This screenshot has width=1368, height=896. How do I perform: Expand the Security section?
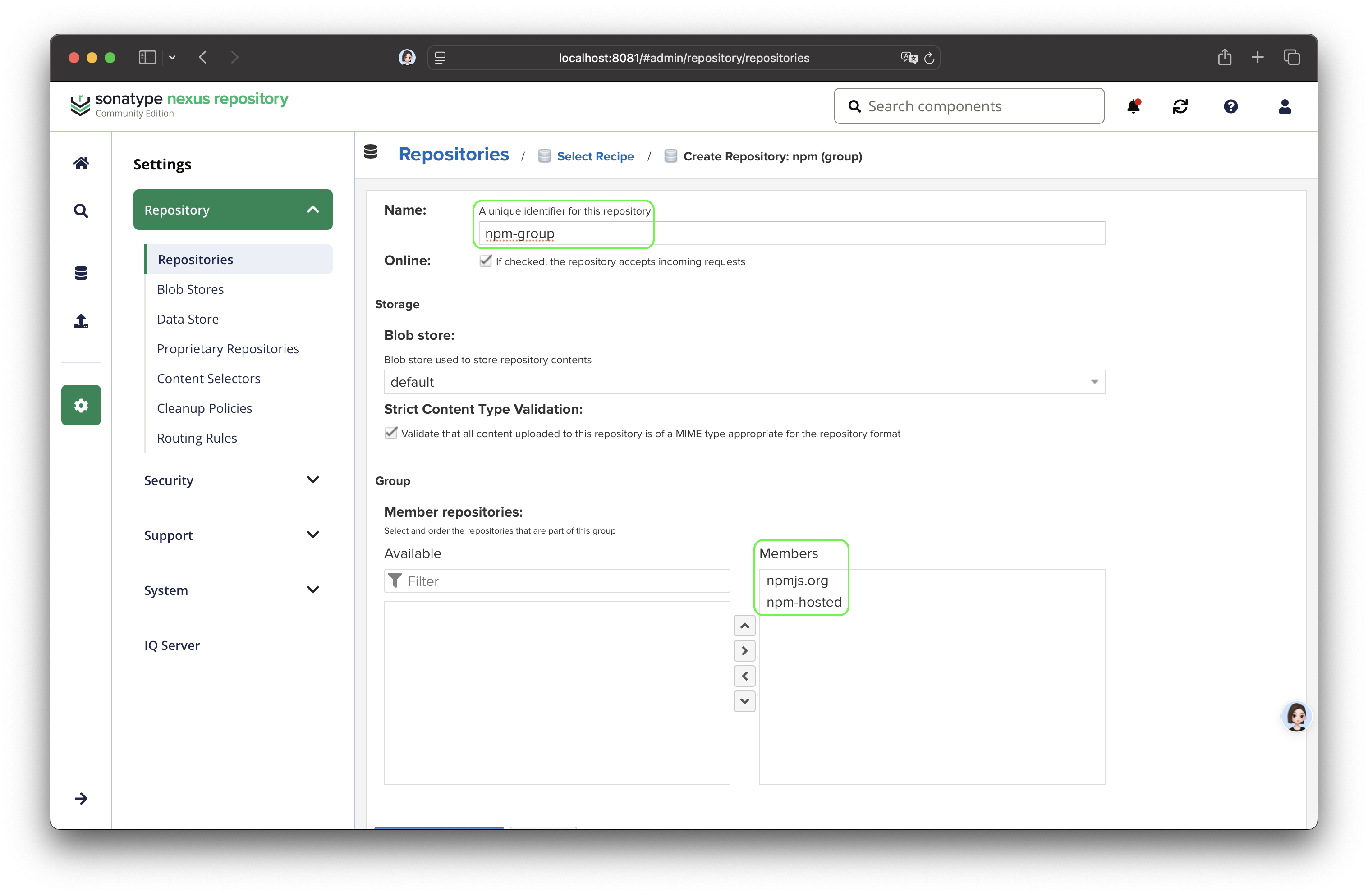[233, 480]
